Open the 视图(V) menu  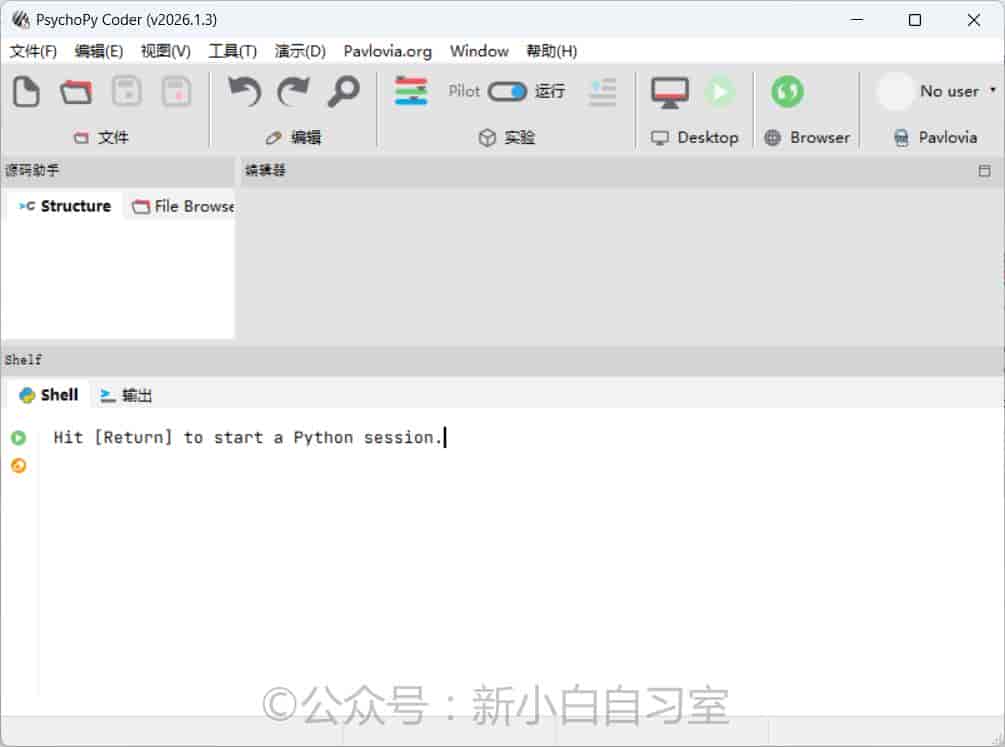[166, 51]
